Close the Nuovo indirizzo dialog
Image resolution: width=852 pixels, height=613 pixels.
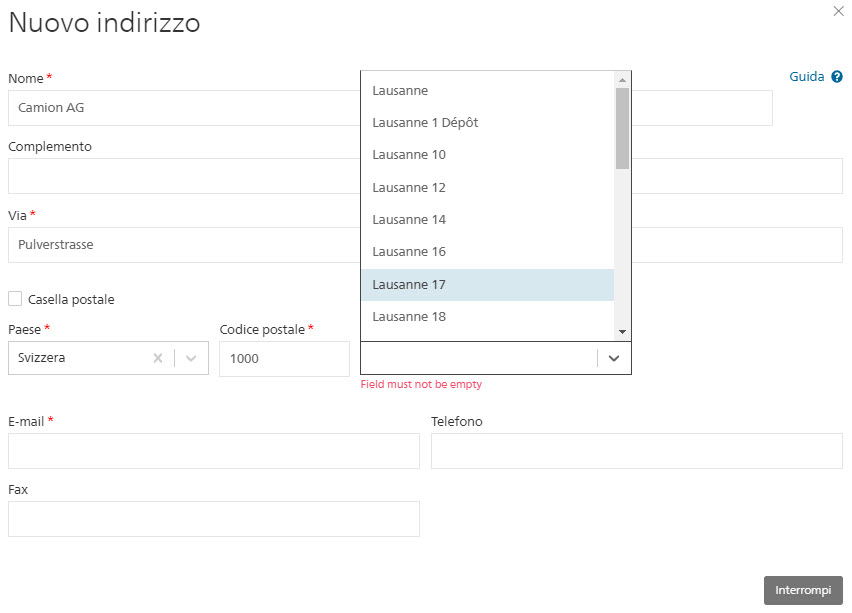point(838,11)
